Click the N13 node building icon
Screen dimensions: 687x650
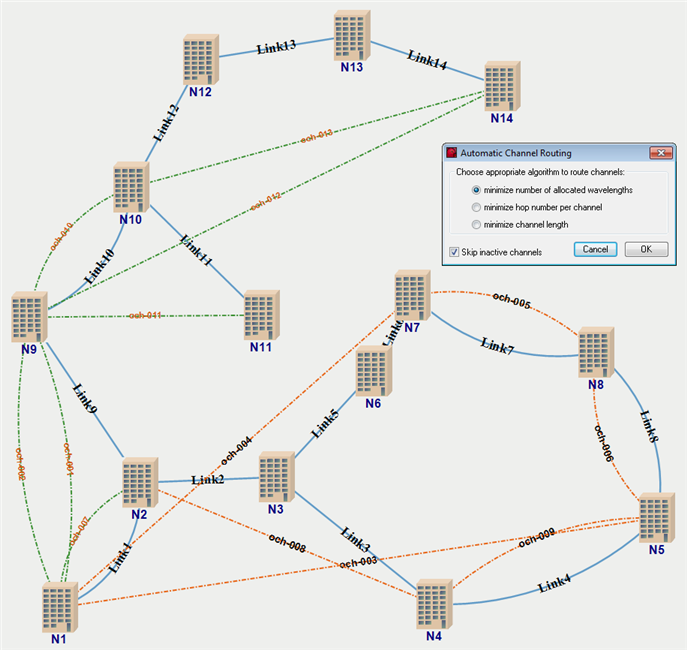tap(352, 37)
